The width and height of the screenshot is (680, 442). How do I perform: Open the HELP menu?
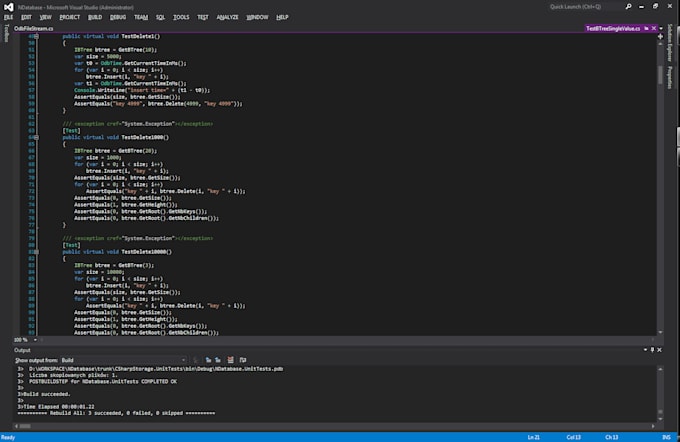coord(282,17)
